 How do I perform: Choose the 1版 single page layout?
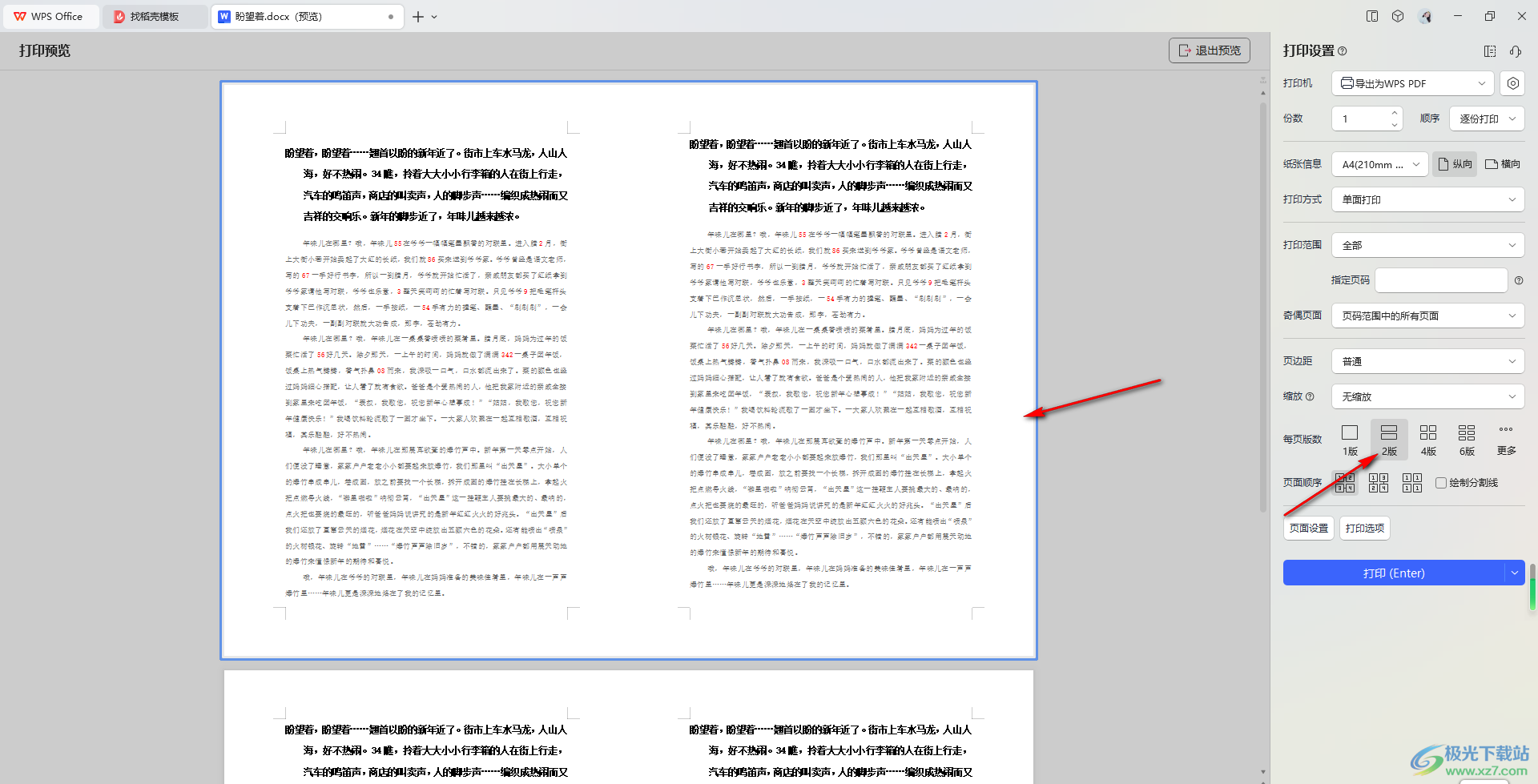pyautogui.click(x=1350, y=439)
